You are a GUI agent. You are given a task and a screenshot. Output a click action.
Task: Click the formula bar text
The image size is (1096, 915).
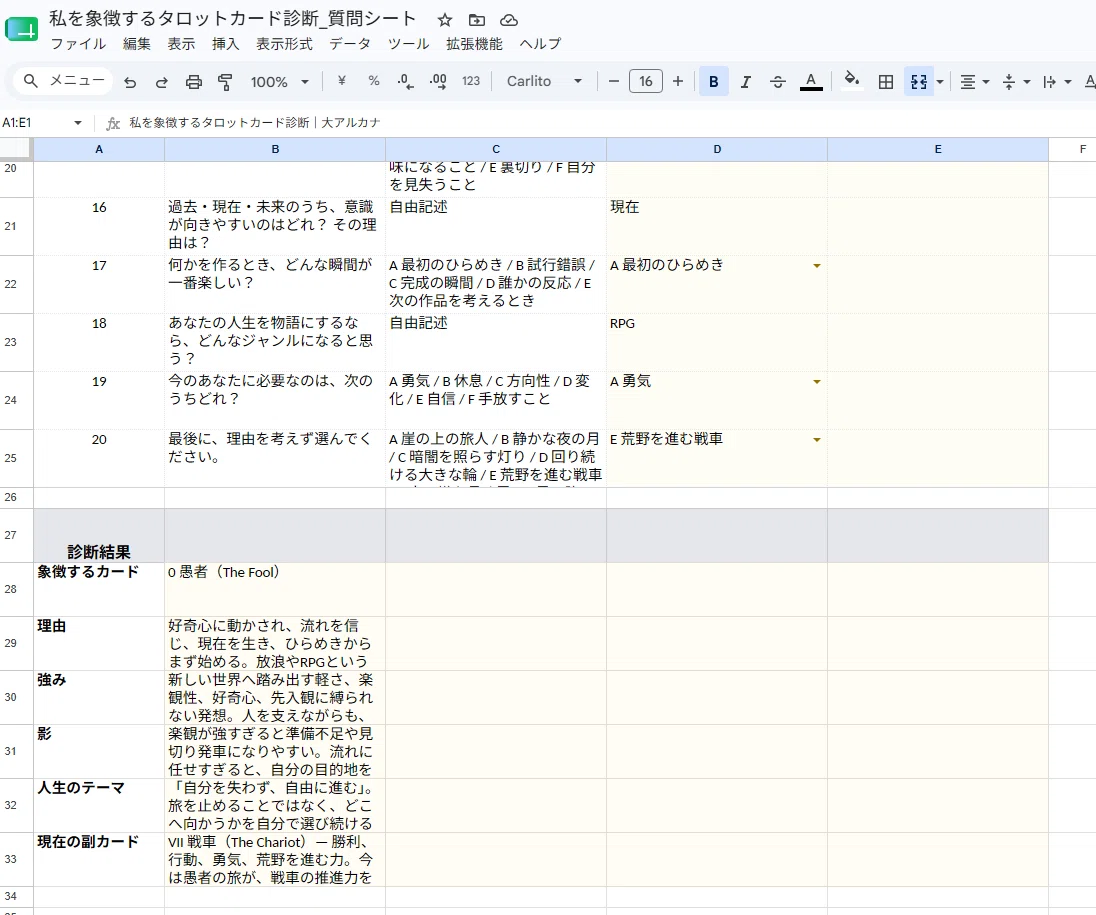[254, 123]
